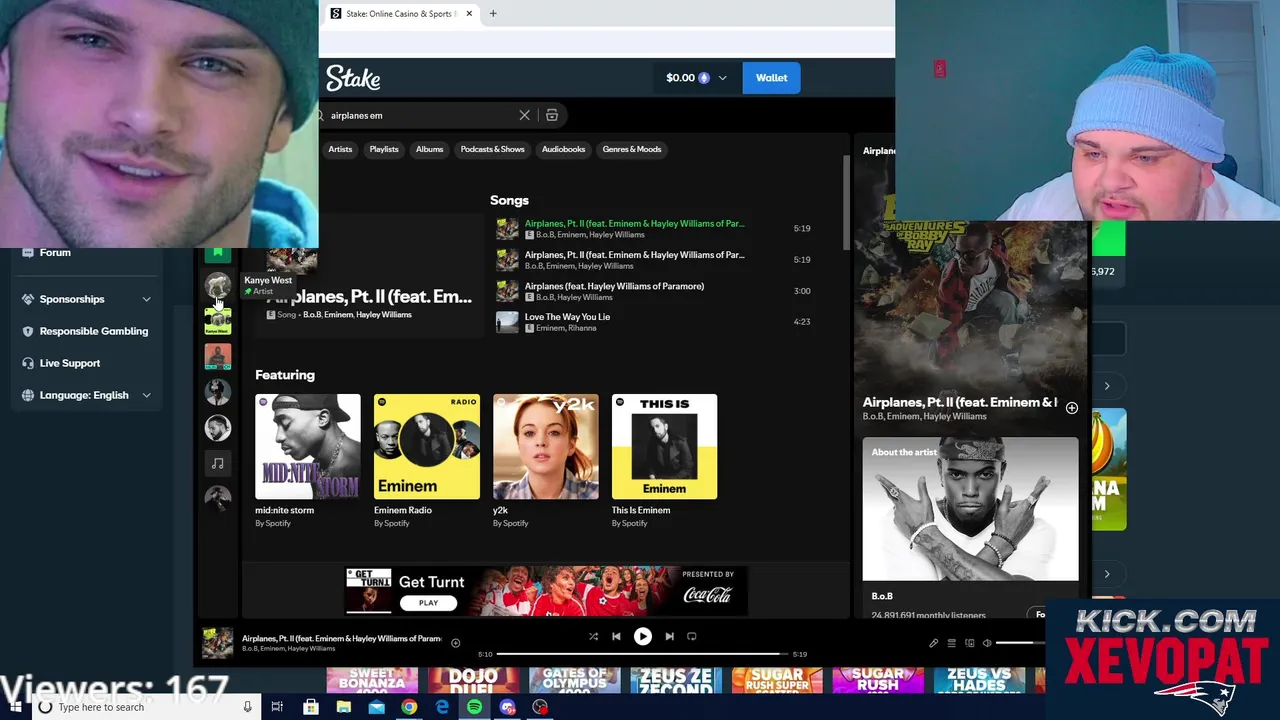Viewport: 1280px width, 720px height.
Task: Open Task View on the taskbar
Action: pyautogui.click(x=277, y=708)
